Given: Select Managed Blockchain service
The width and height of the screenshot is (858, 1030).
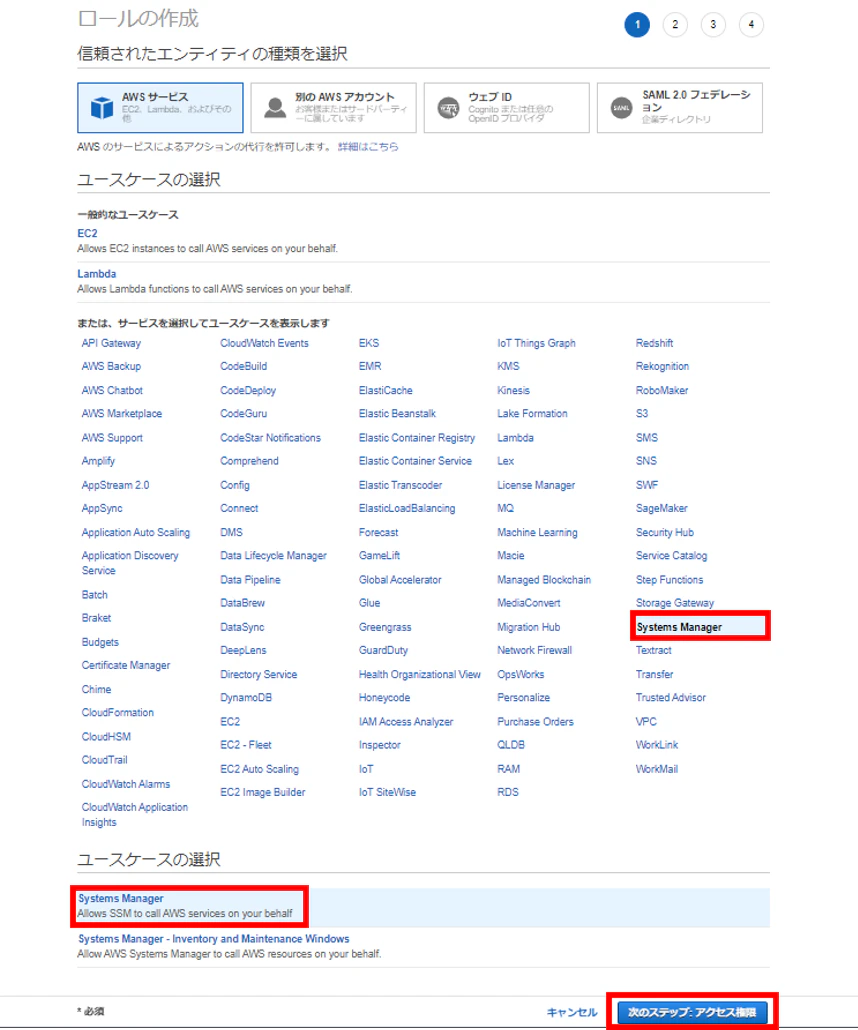Looking at the screenshot, I should pyautogui.click(x=544, y=579).
